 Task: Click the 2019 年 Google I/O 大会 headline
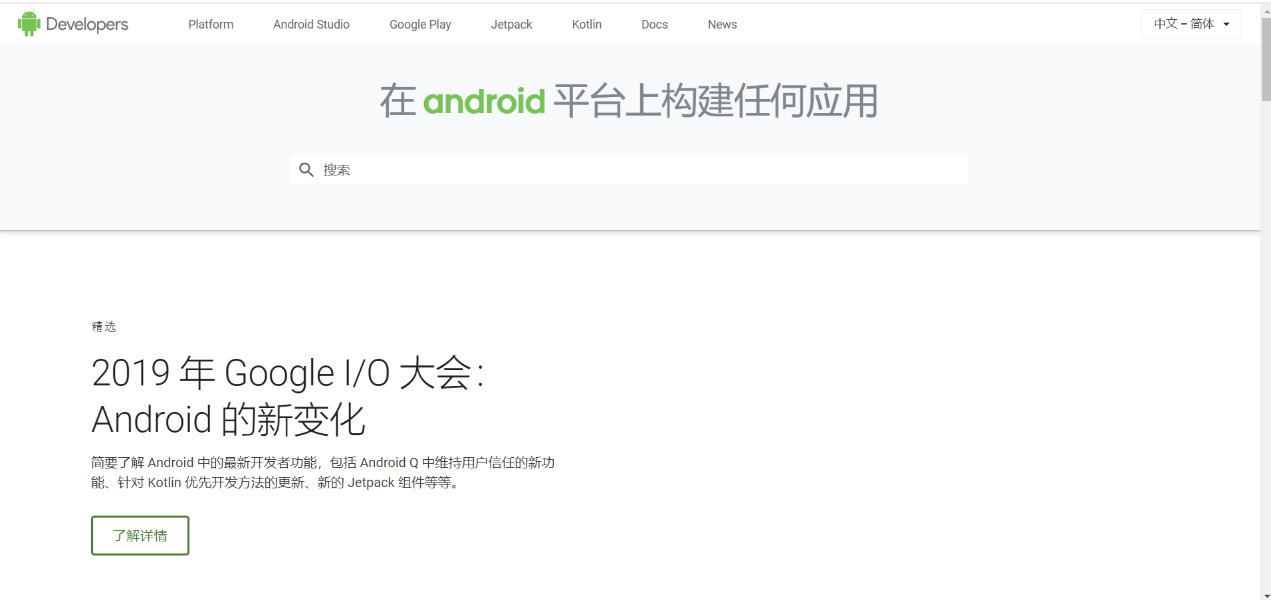[290, 373]
